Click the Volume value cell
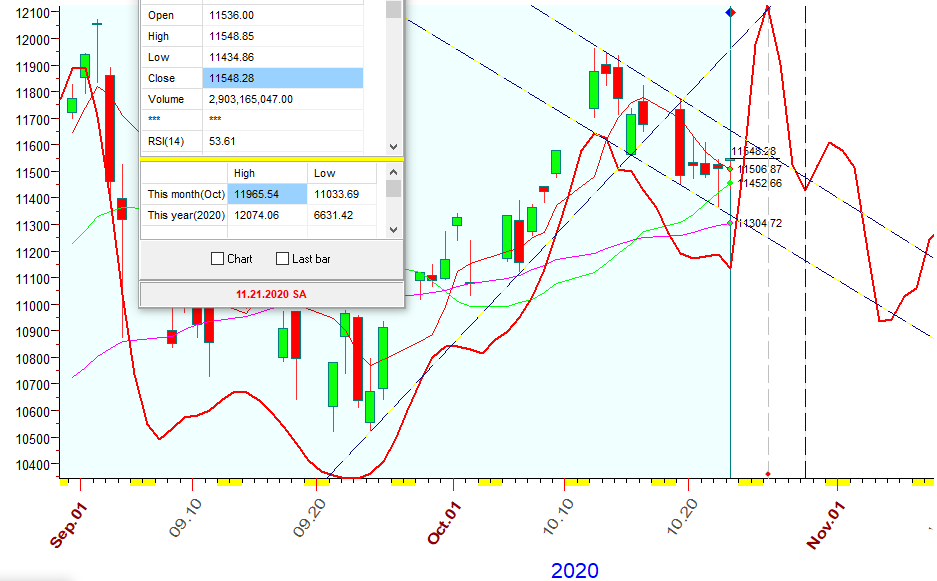Viewport: 937px width, 581px height. 283,99
